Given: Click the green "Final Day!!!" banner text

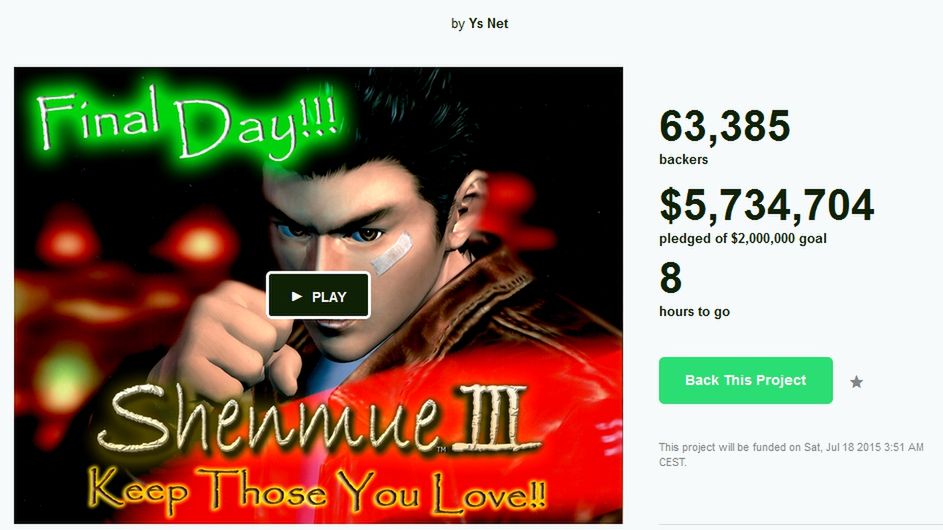Looking at the screenshot, I should (x=186, y=123).
